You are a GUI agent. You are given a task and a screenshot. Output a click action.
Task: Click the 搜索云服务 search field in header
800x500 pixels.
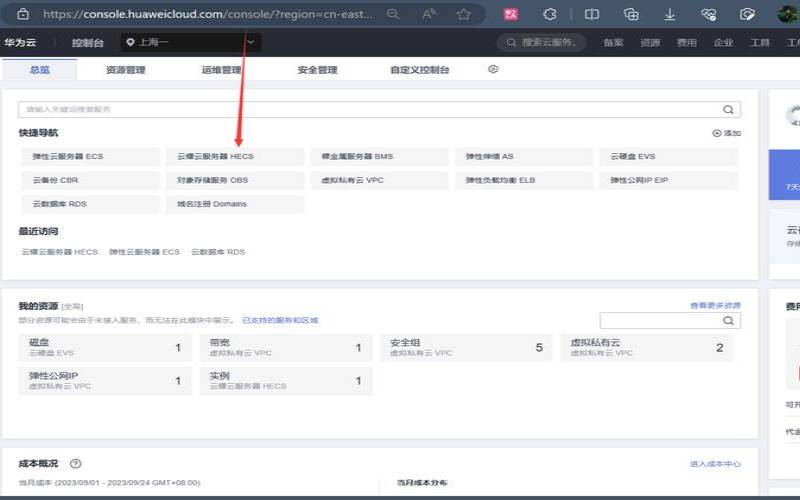point(542,42)
